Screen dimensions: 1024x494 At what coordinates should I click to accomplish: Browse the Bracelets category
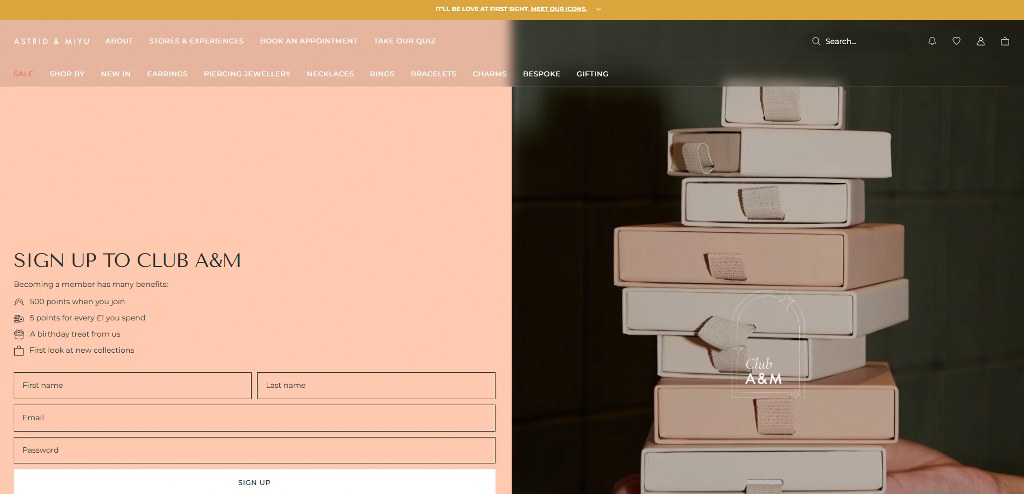point(434,74)
